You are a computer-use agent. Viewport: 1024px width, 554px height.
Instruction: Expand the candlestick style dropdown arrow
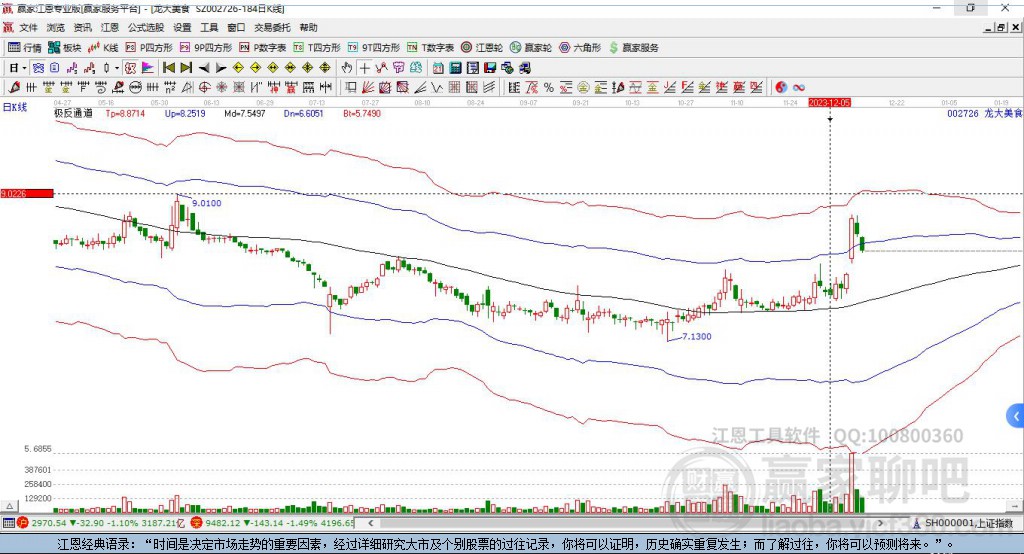[117, 68]
